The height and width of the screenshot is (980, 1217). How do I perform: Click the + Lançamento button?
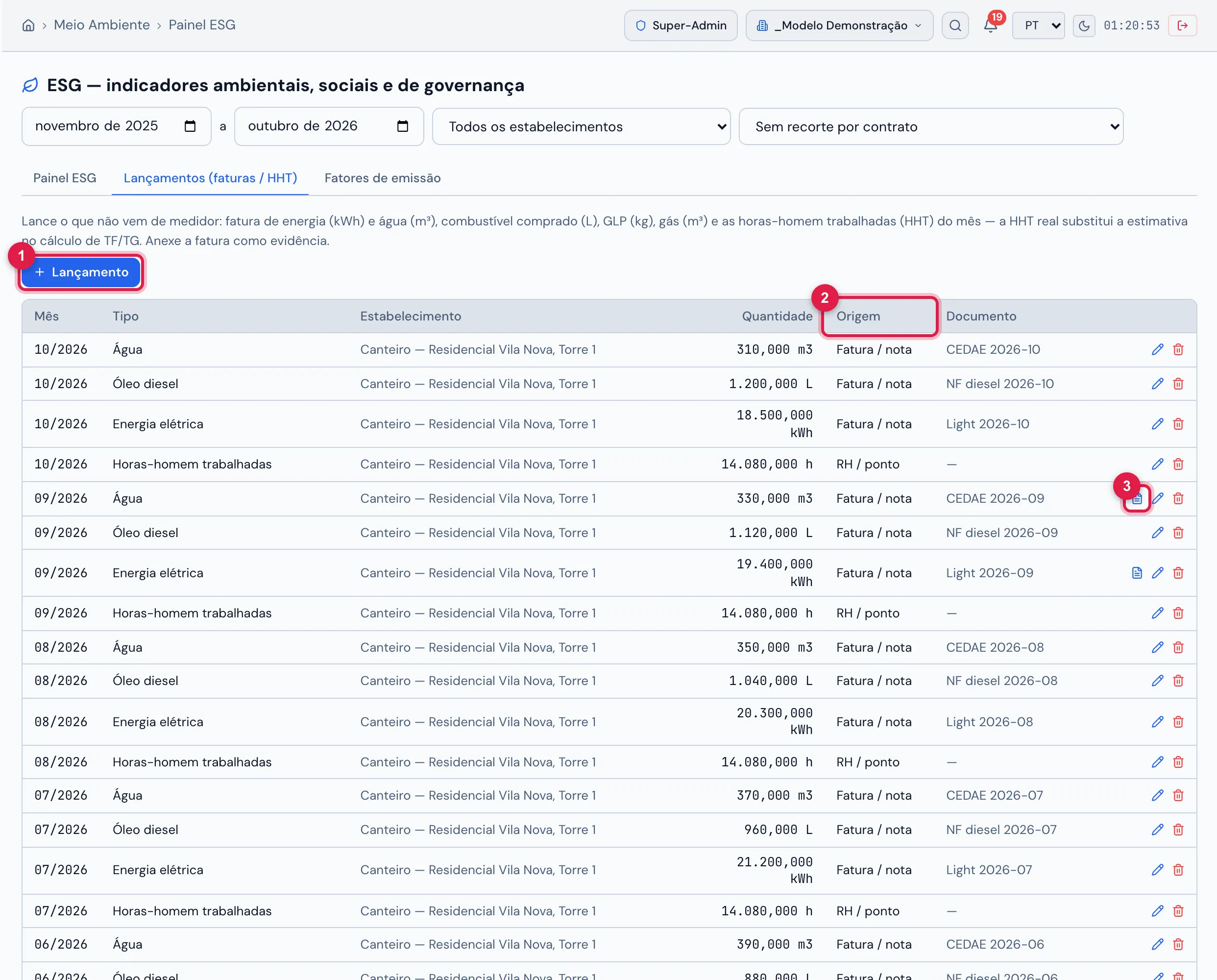81,272
